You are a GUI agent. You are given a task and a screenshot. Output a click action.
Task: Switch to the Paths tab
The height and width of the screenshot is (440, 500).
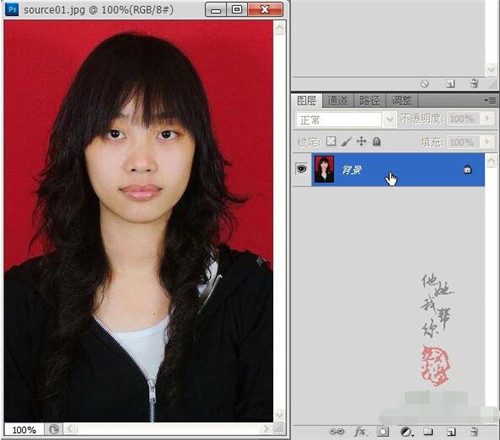369,100
